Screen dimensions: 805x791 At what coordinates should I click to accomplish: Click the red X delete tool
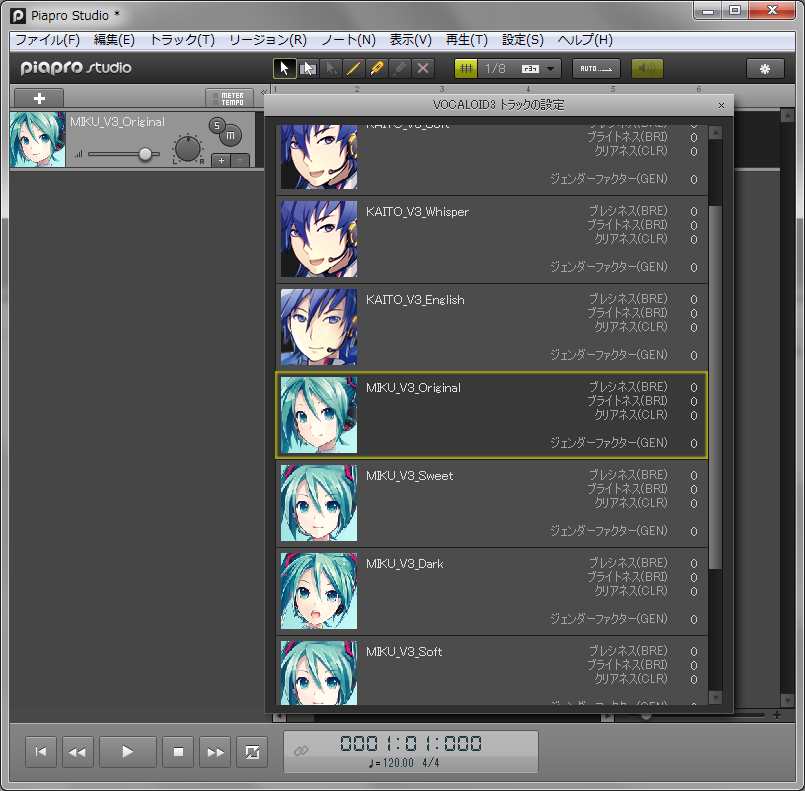click(423, 68)
